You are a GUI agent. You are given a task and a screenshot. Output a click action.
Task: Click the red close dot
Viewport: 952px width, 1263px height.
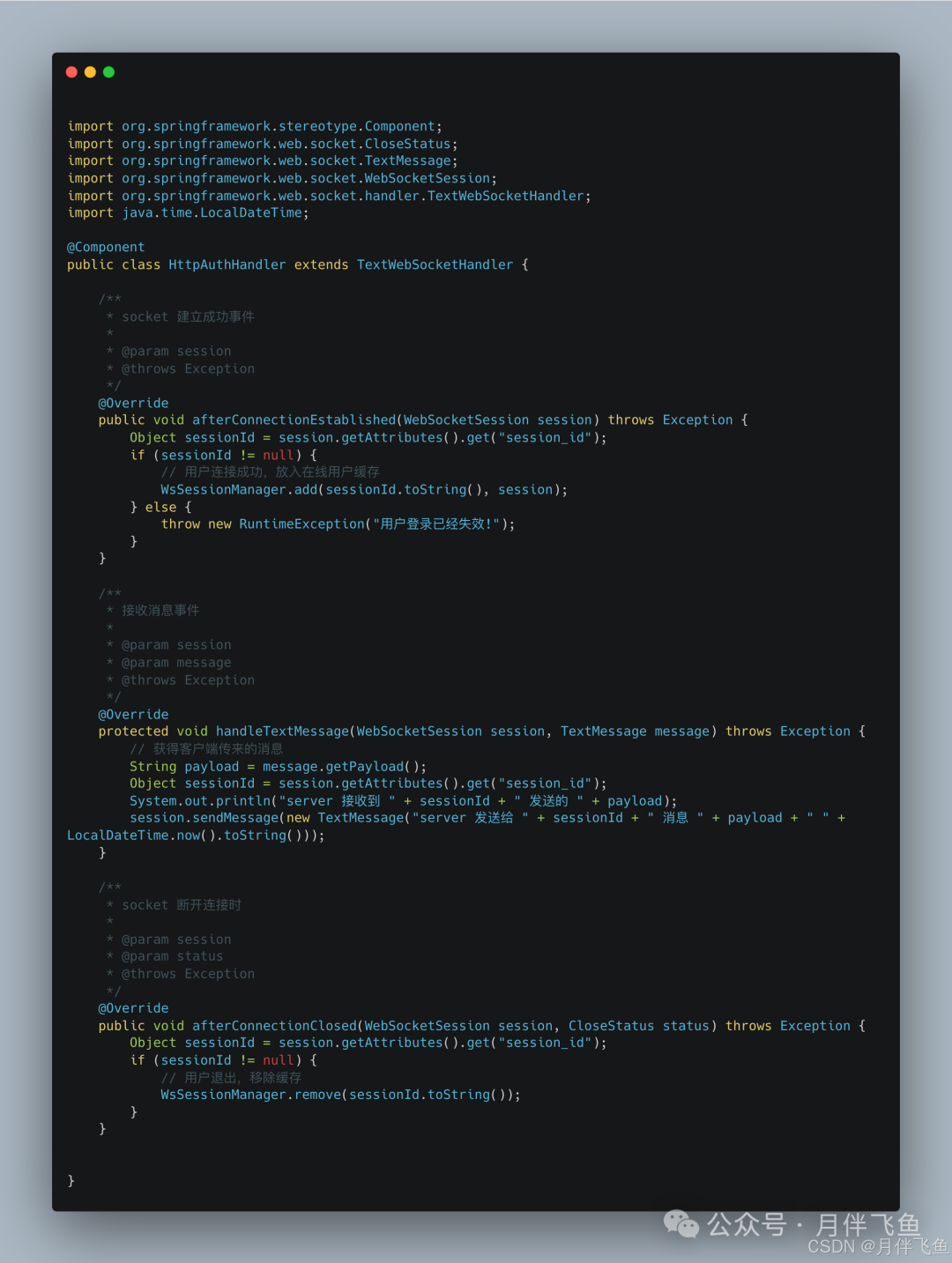[x=71, y=72]
